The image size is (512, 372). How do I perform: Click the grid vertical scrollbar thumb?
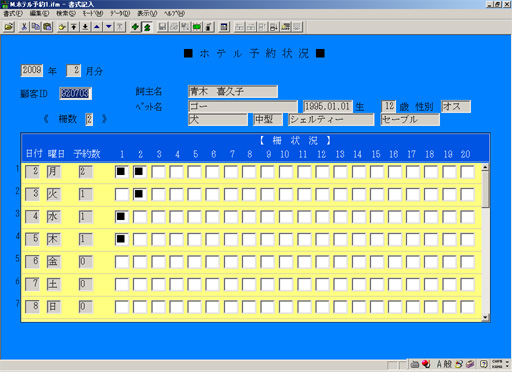pos(485,189)
